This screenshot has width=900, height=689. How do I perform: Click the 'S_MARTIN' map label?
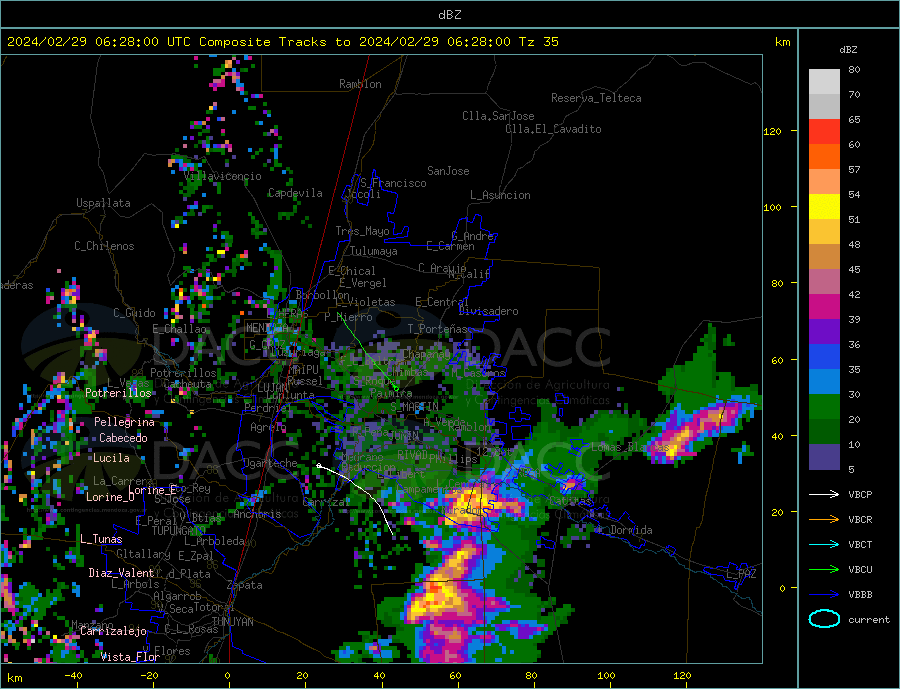414,407
